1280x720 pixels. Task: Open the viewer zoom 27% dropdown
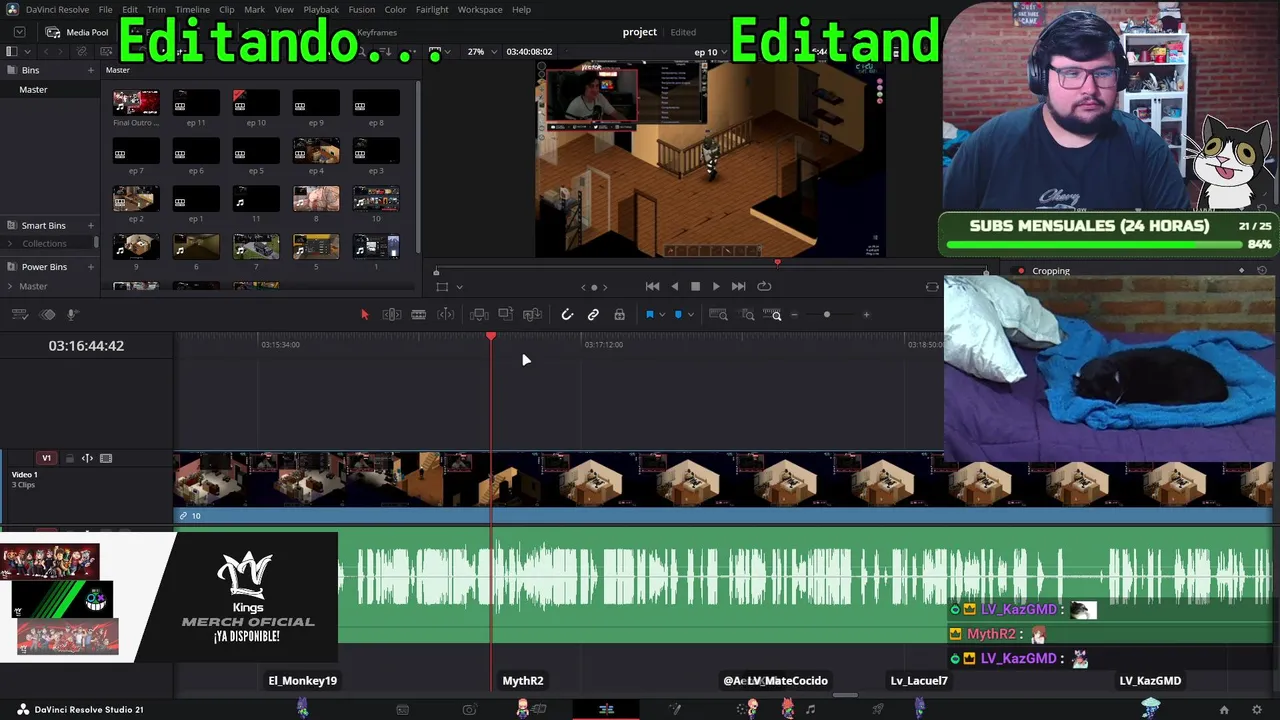tap(482, 52)
